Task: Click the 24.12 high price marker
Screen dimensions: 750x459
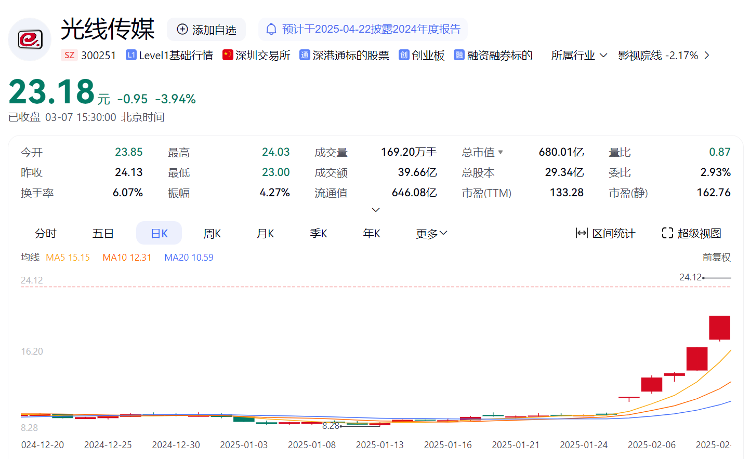Action: [x=690, y=277]
